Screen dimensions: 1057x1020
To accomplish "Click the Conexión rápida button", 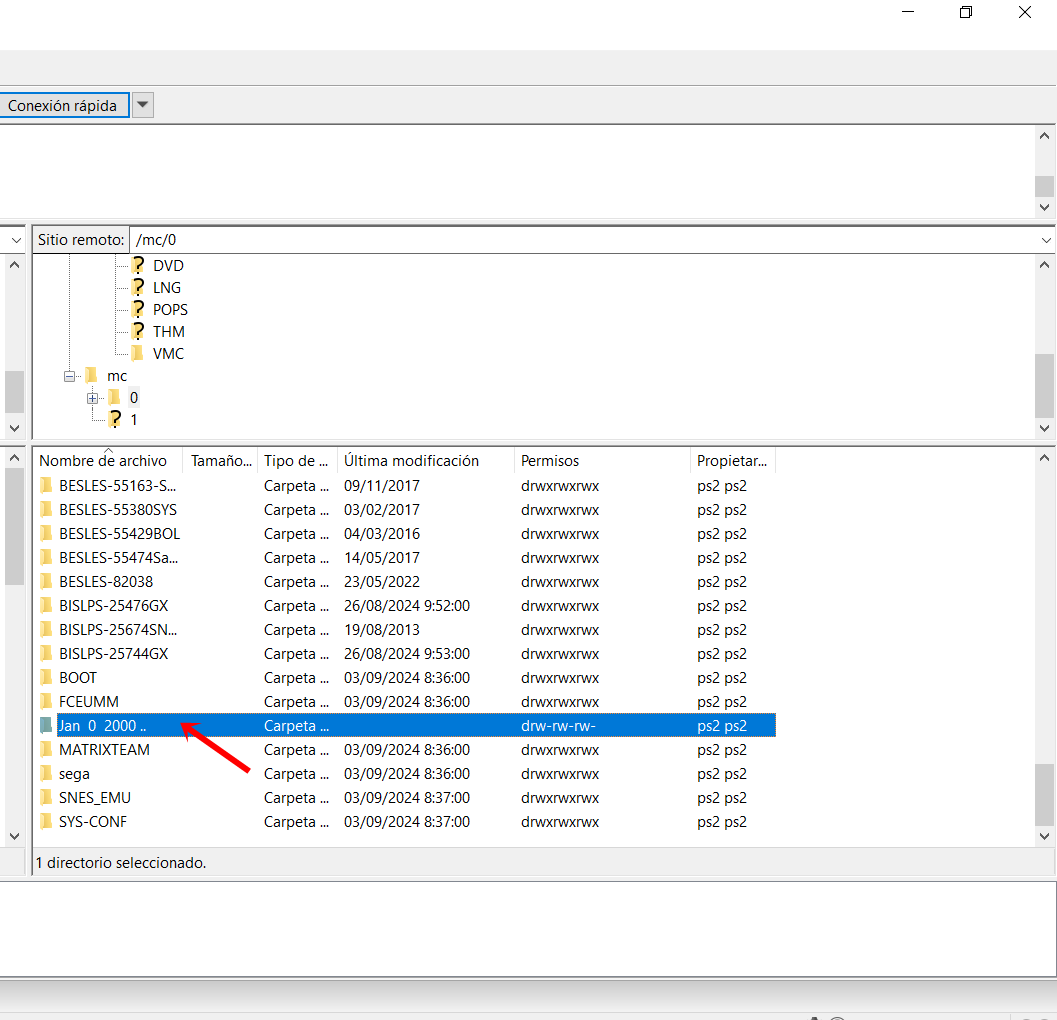I will coord(63,106).
